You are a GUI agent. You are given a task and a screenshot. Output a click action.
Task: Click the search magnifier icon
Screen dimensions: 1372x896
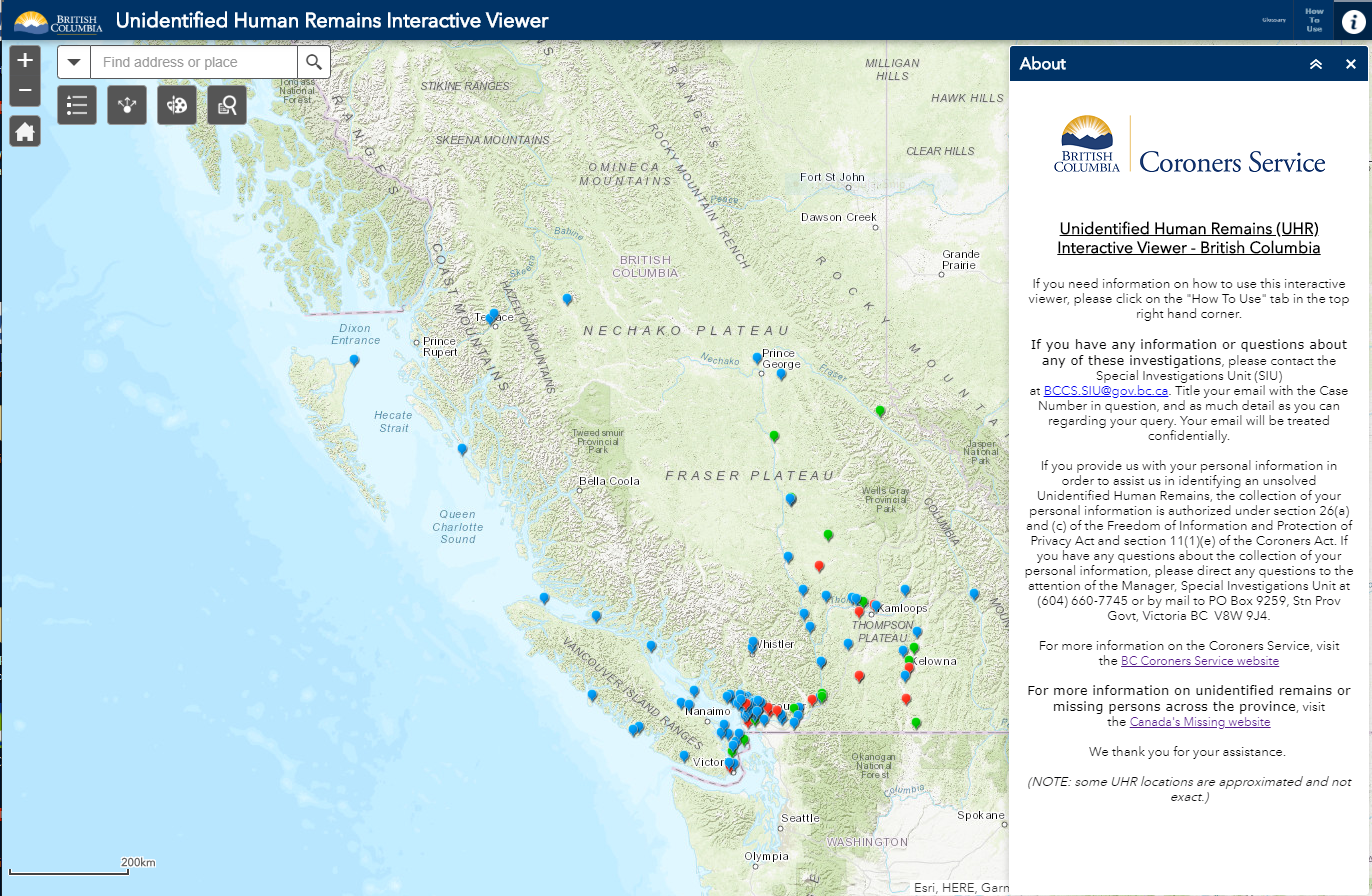(313, 61)
